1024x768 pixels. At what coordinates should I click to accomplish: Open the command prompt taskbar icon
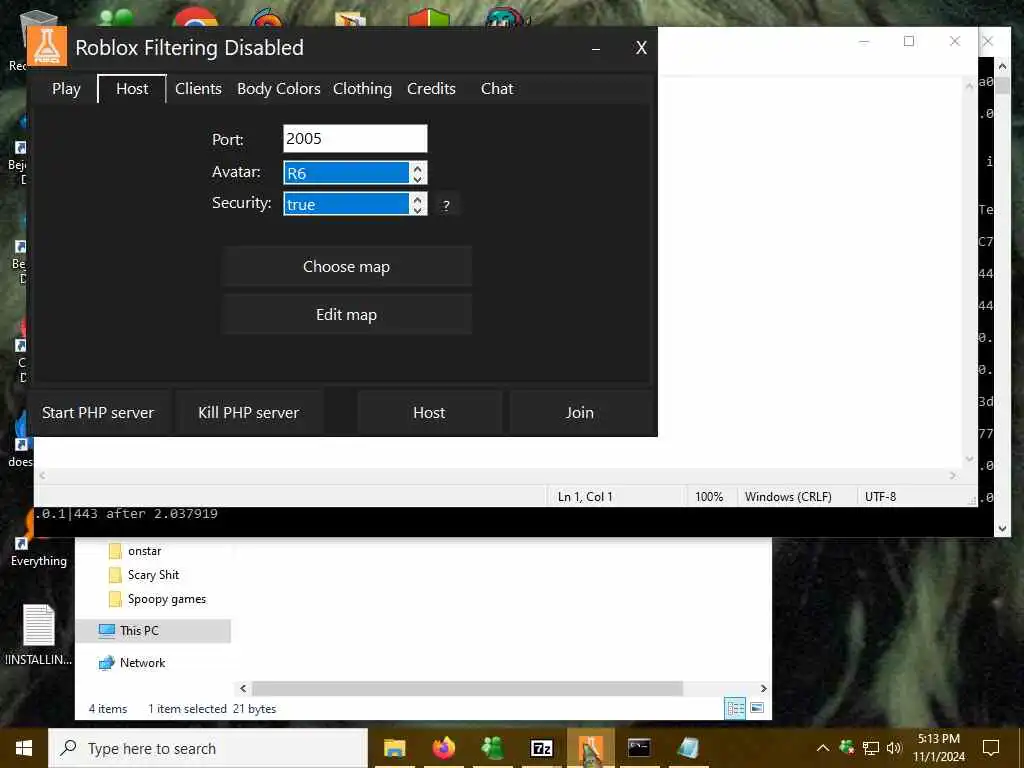coord(639,748)
